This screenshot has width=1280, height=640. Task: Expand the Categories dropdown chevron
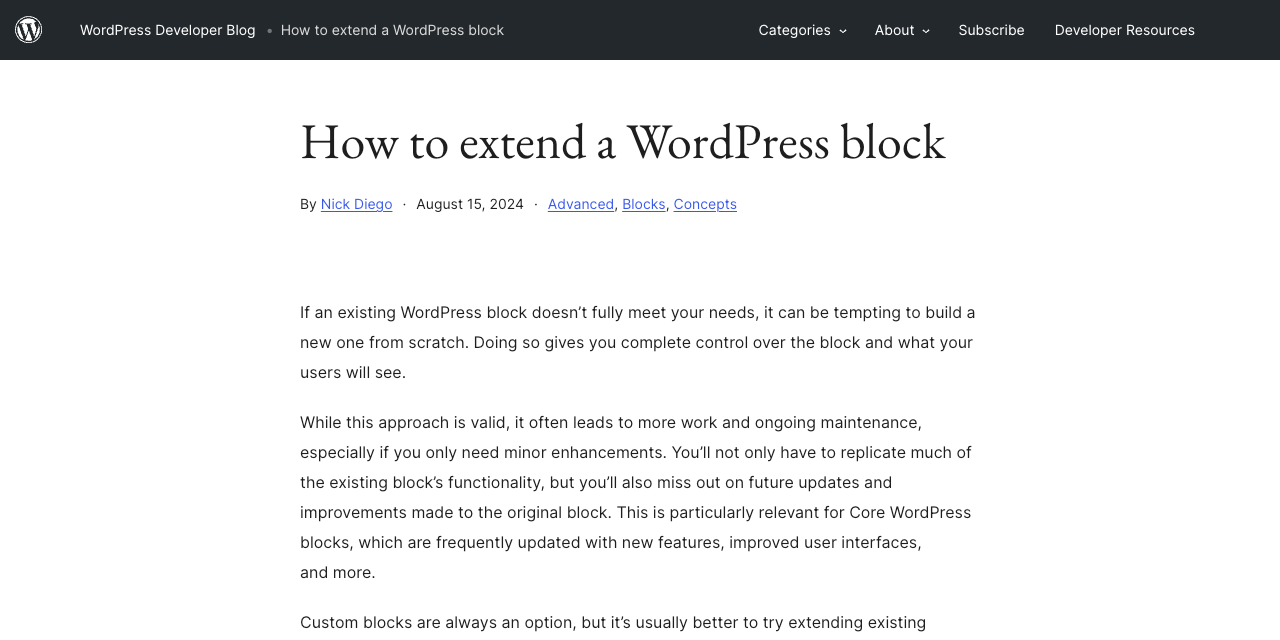pyautogui.click(x=843, y=31)
